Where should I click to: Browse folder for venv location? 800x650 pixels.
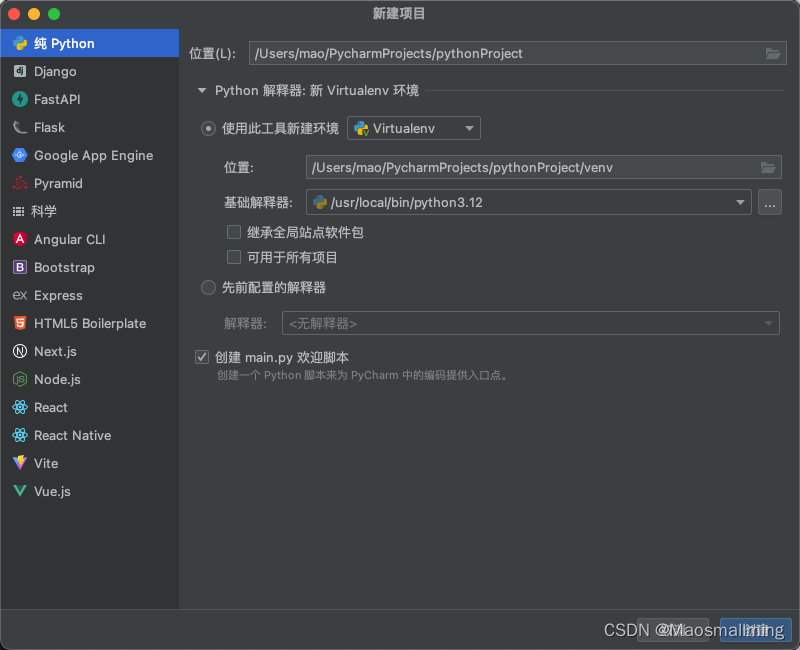coord(768,167)
